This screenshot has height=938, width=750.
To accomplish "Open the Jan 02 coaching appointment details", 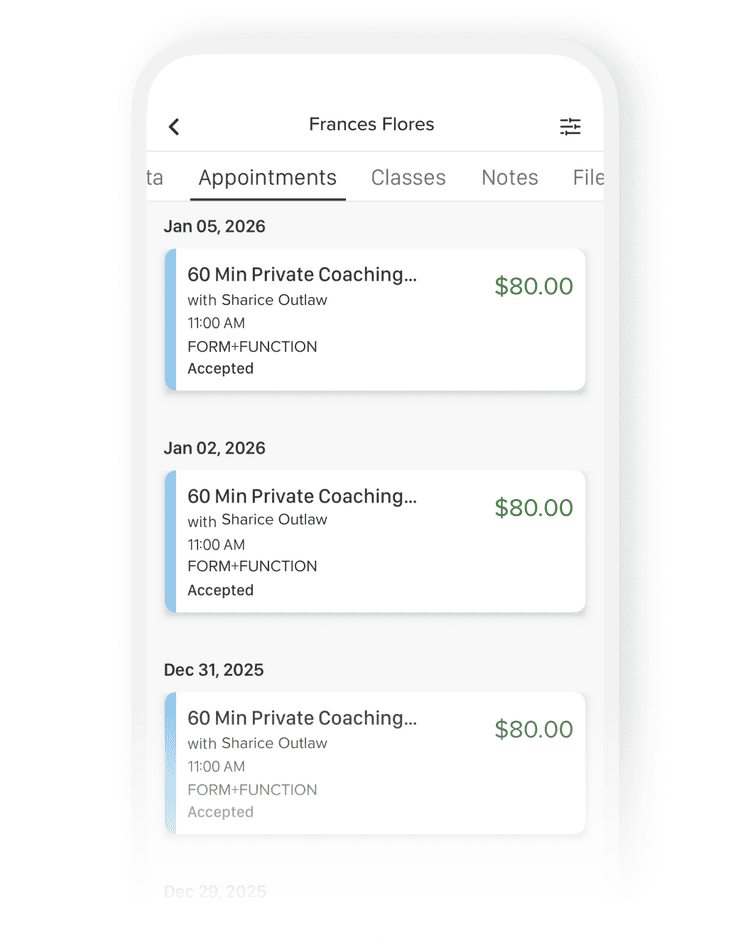I will click(x=375, y=540).
